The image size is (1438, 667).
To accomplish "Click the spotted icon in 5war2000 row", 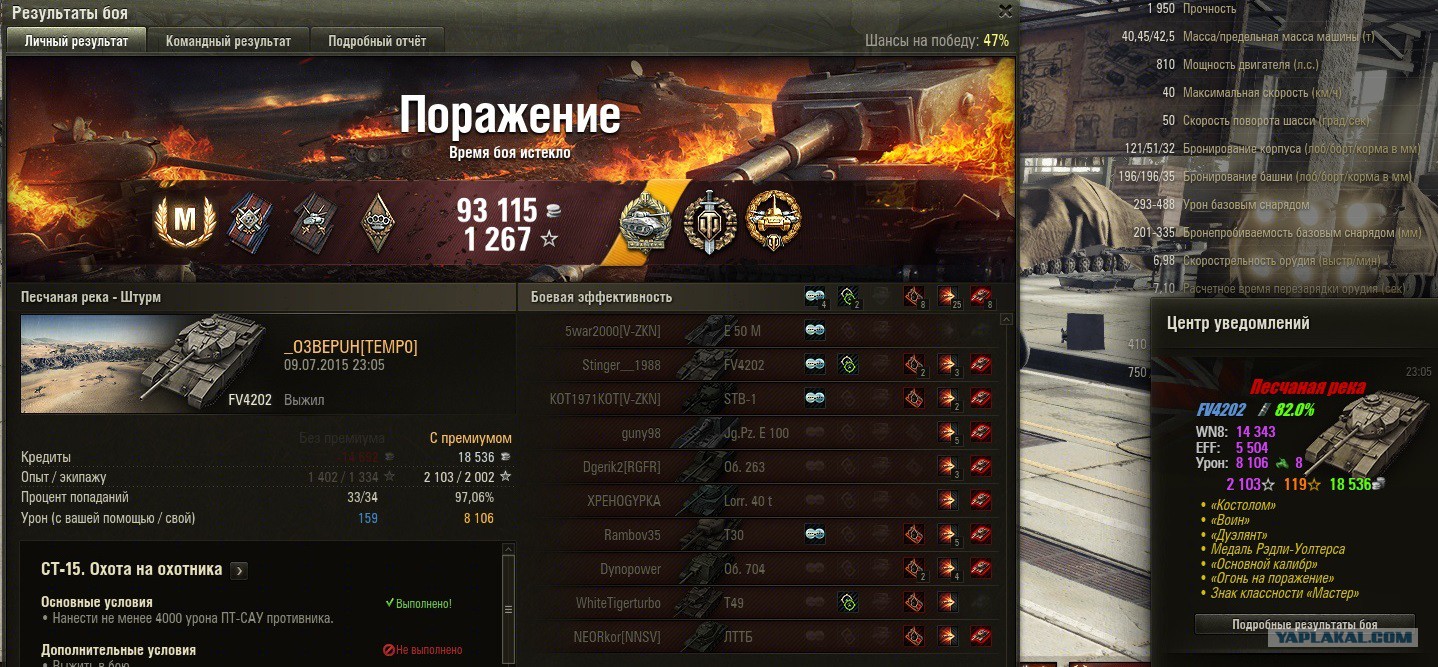I will click(815, 331).
